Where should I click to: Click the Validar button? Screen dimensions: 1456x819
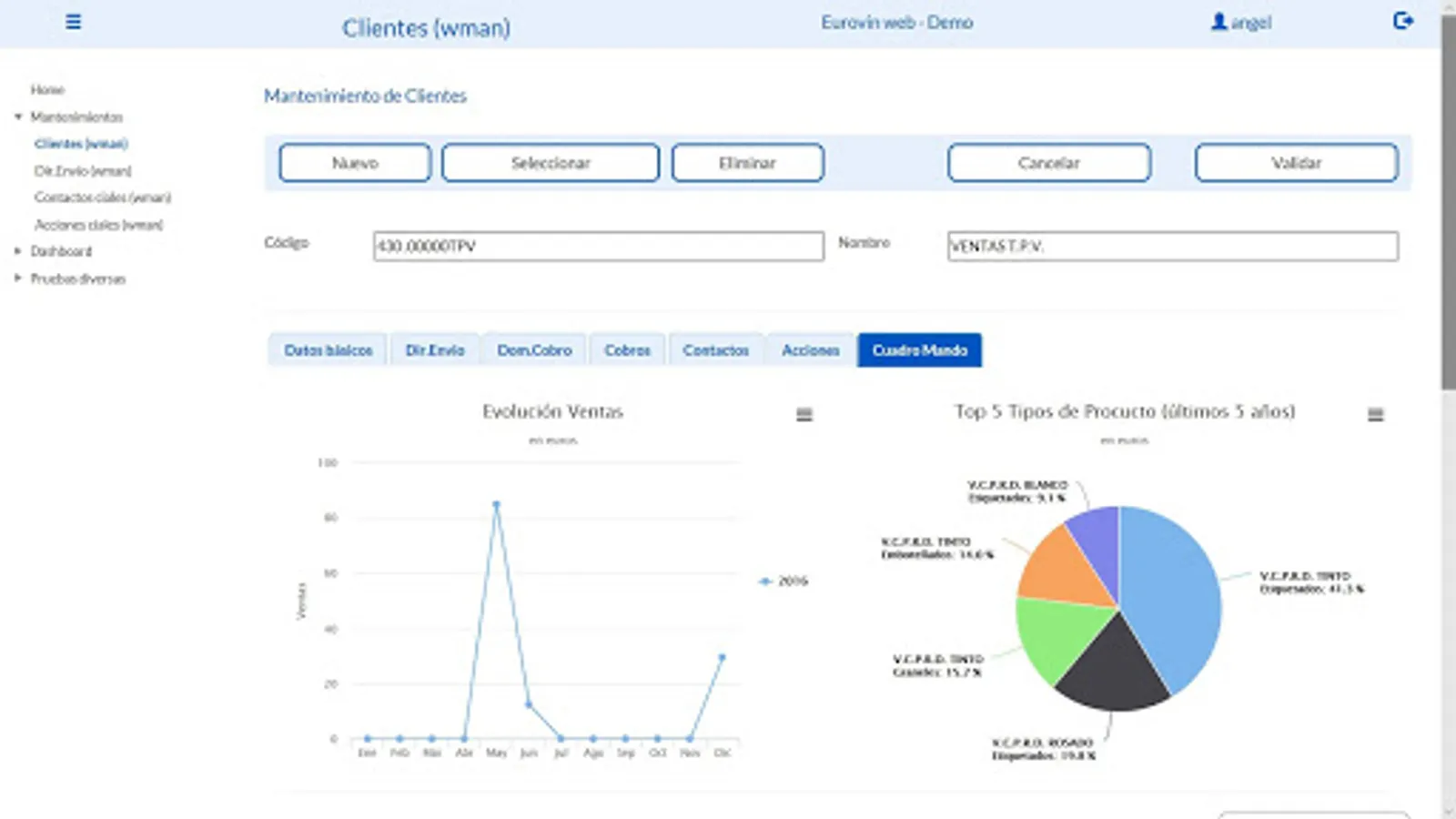(x=1296, y=163)
